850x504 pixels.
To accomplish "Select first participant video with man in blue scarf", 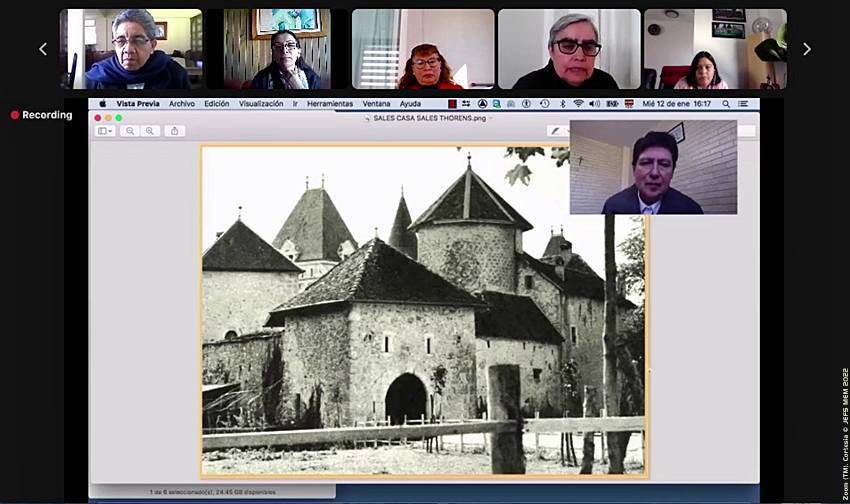I will click(x=131, y=49).
